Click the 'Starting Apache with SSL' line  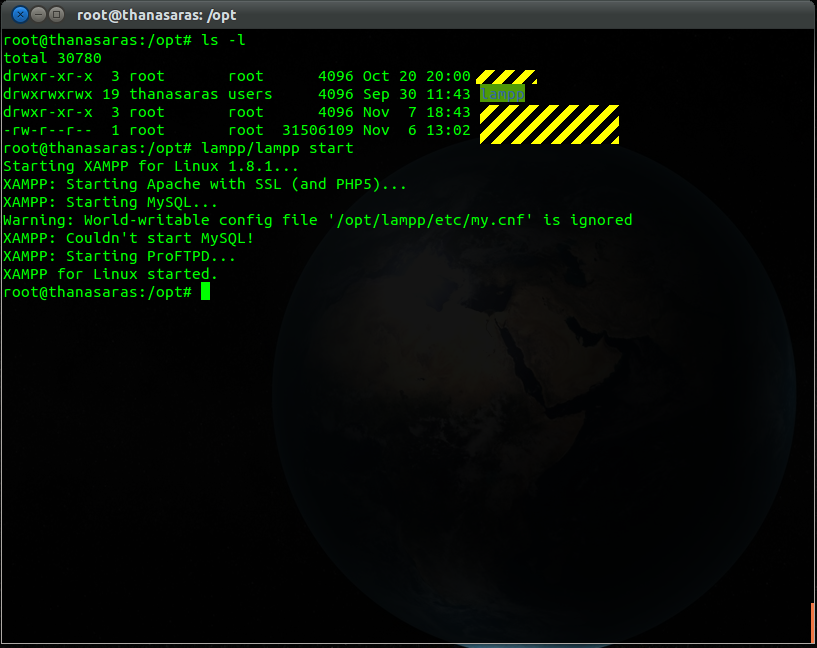click(205, 184)
